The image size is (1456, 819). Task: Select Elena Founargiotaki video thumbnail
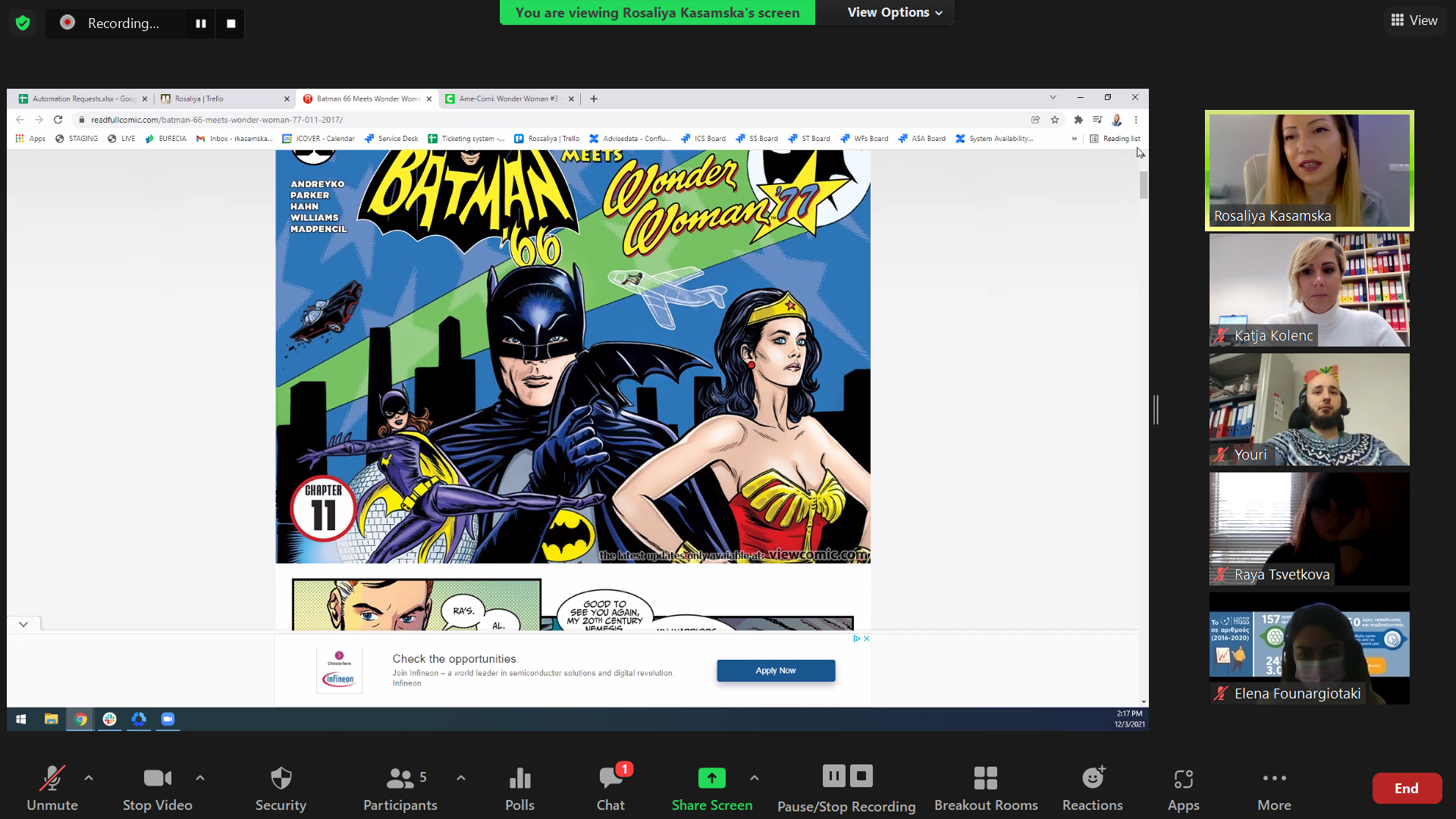[1309, 648]
